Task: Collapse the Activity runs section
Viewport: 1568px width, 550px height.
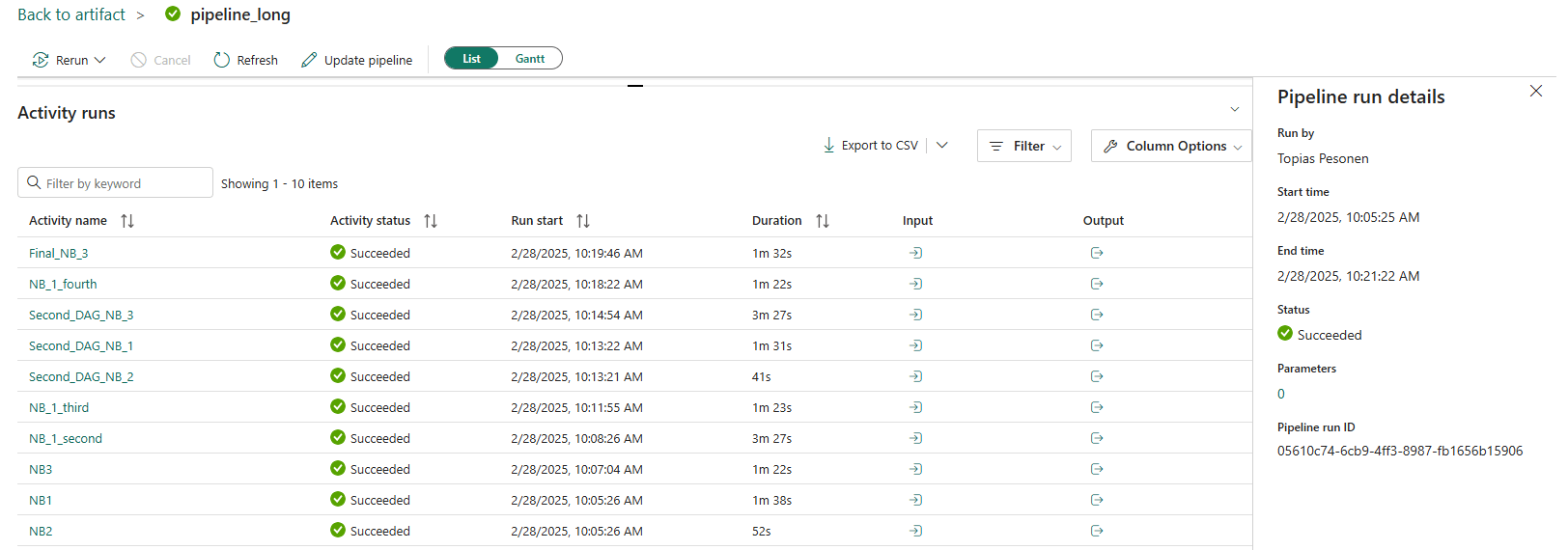Action: (x=1234, y=110)
